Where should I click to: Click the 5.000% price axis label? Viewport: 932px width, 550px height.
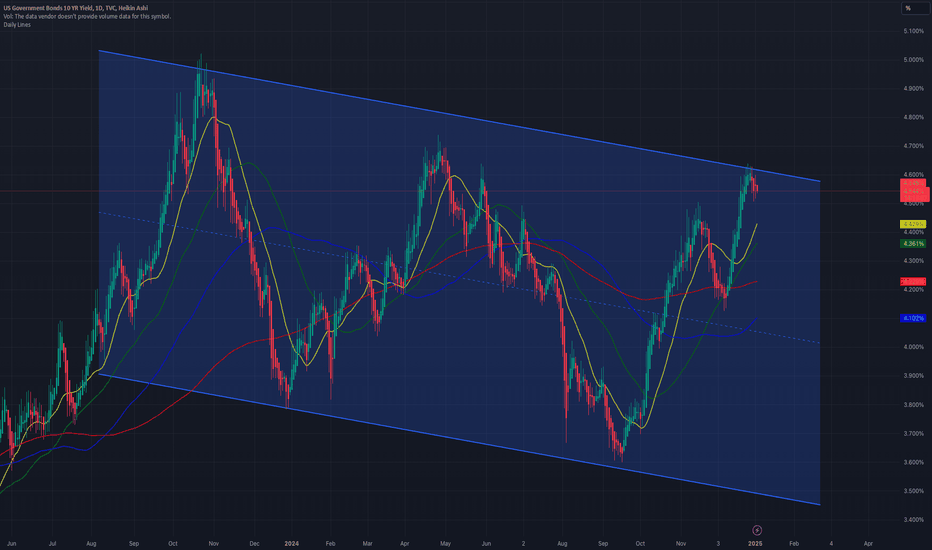click(x=913, y=59)
